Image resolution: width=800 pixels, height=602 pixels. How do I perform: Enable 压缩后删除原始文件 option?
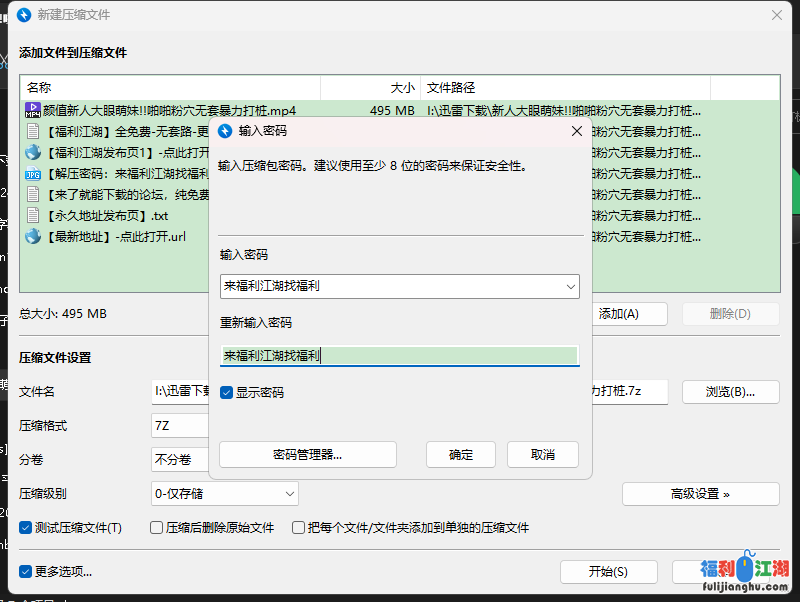pyautogui.click(x=156, y=528)
